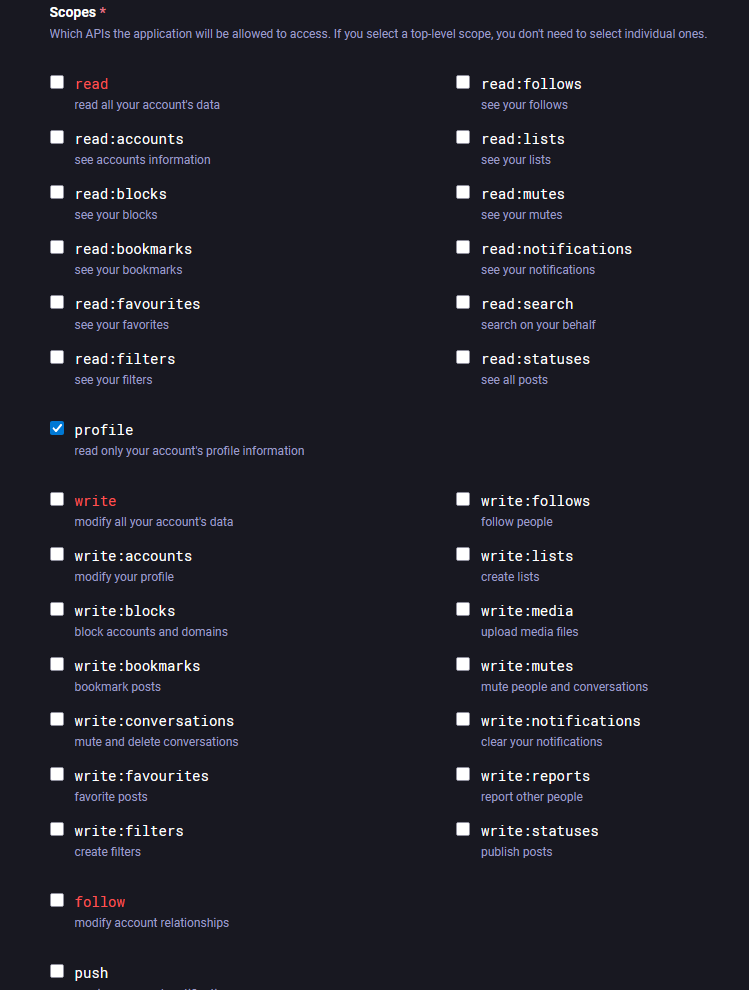Enable read:favourites permission
The image size is (749, 990).
[57, 303]
